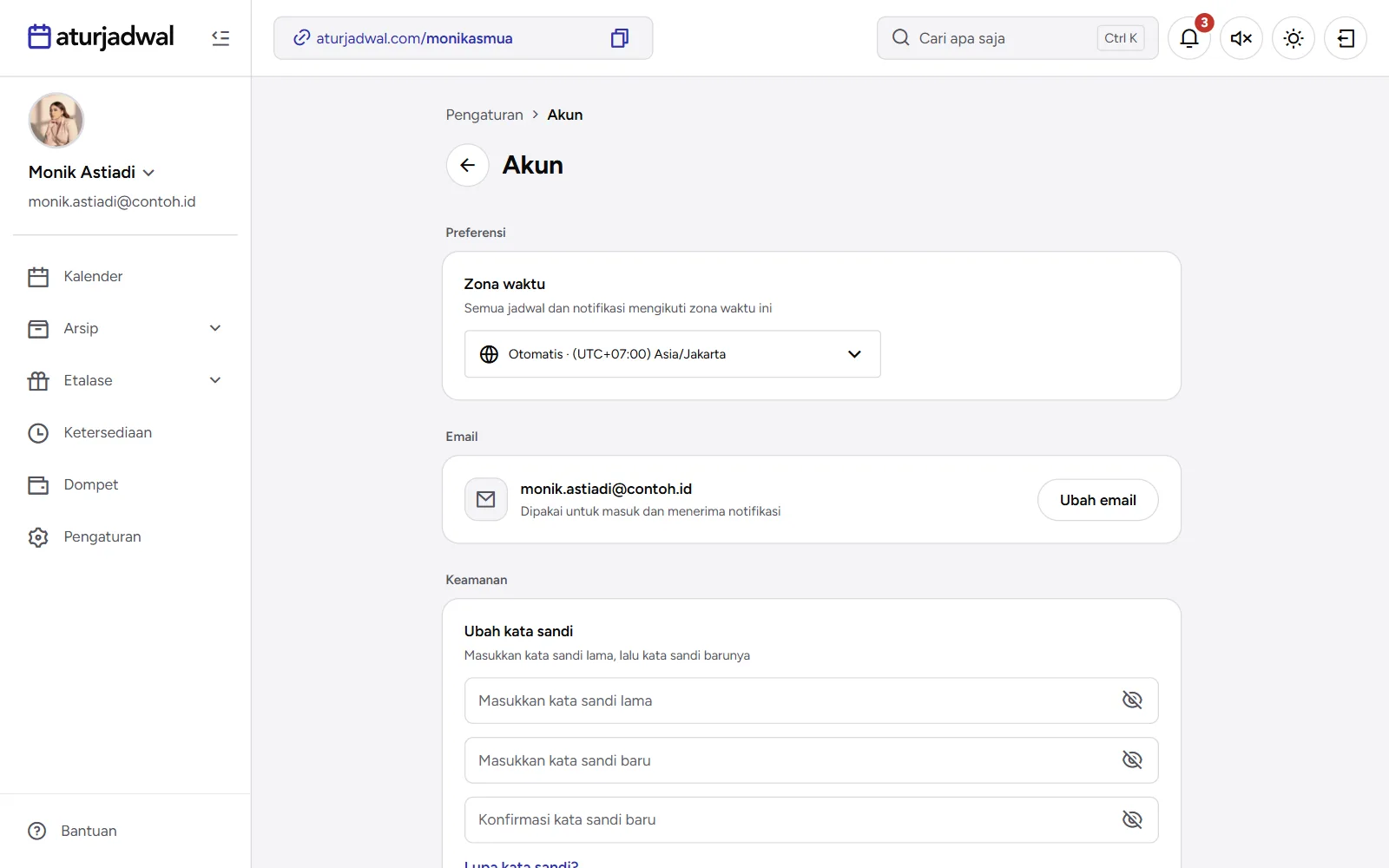Toggle the muted sound icon
1389x868 pixels.
tap(1241, 38)
